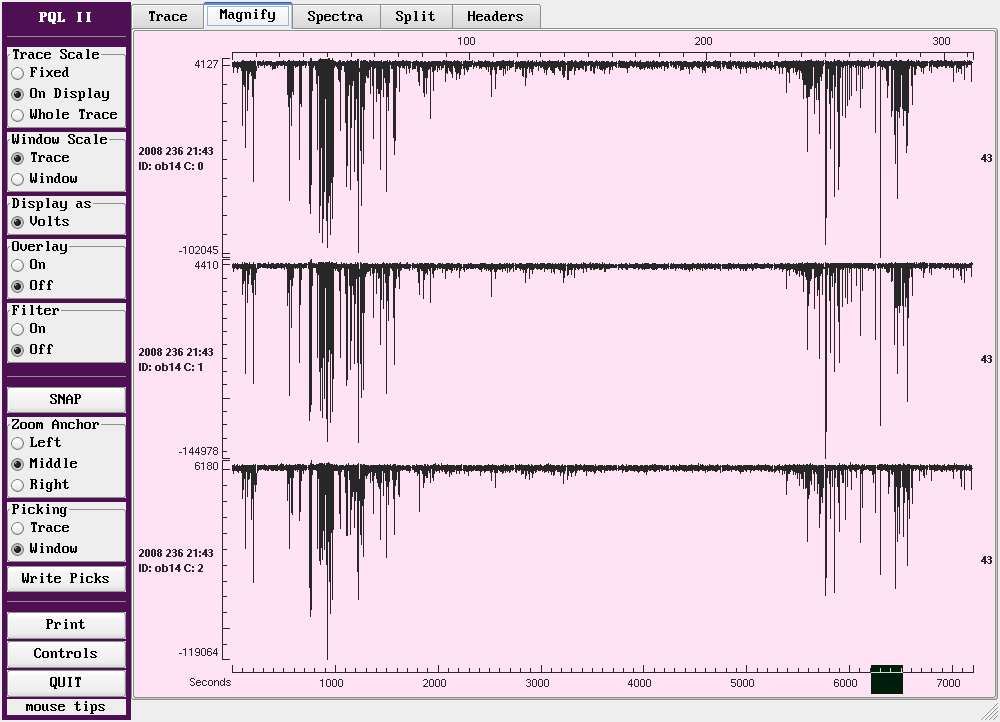Select Trace under Picking

click(x=18, y=528)
